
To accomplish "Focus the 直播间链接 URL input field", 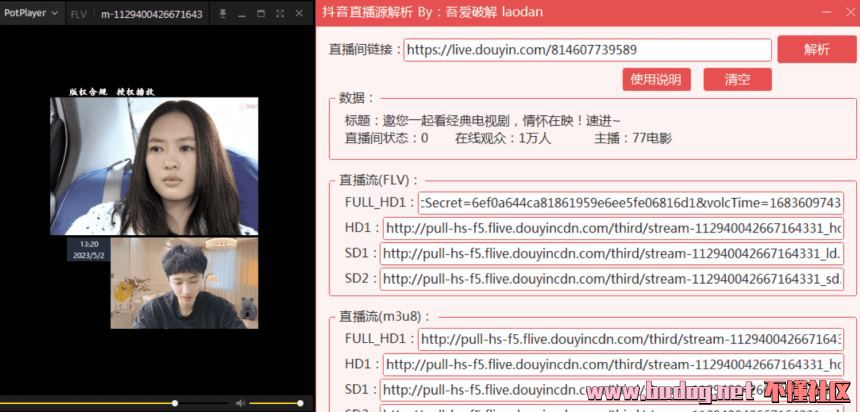I will tap(587, 50).
